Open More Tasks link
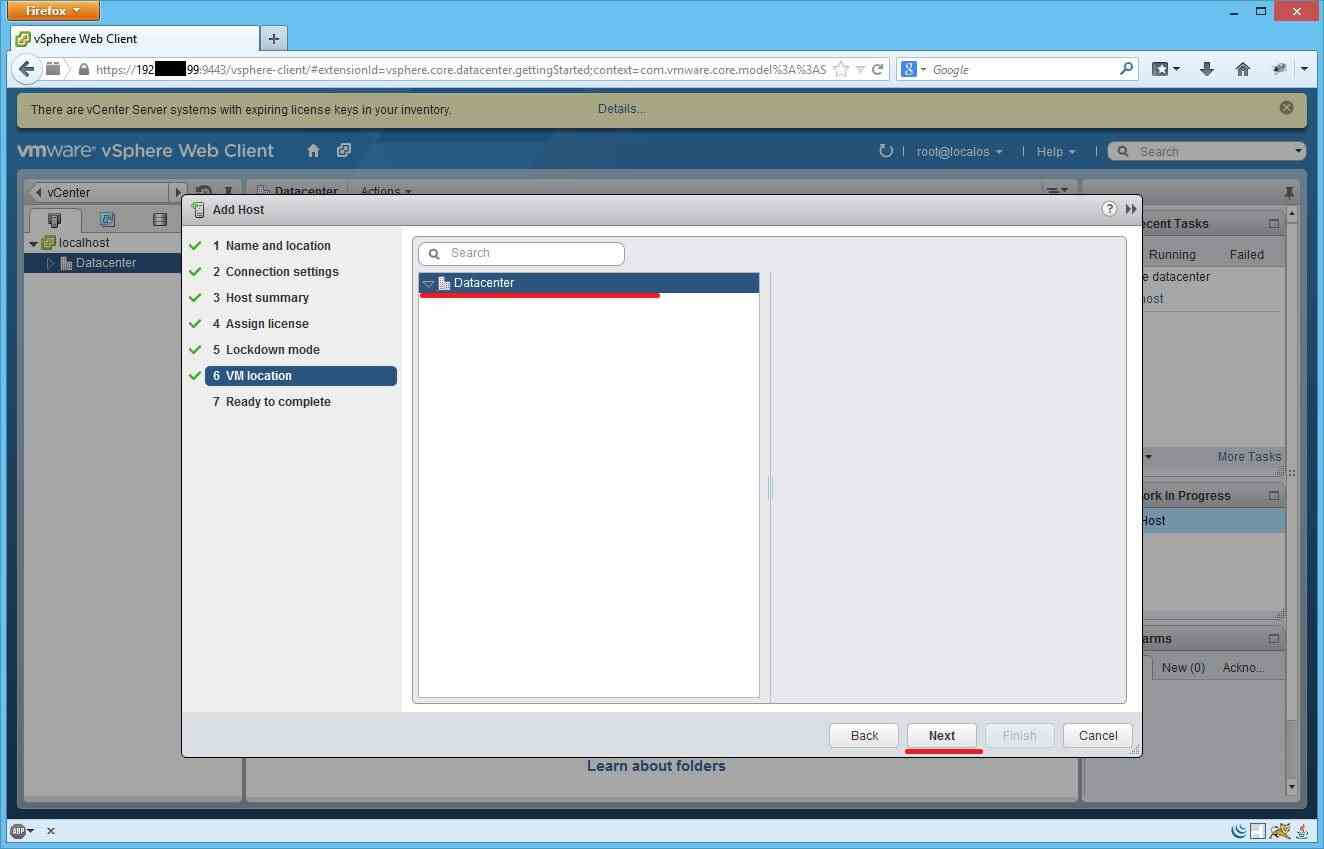 [1249, 457]
